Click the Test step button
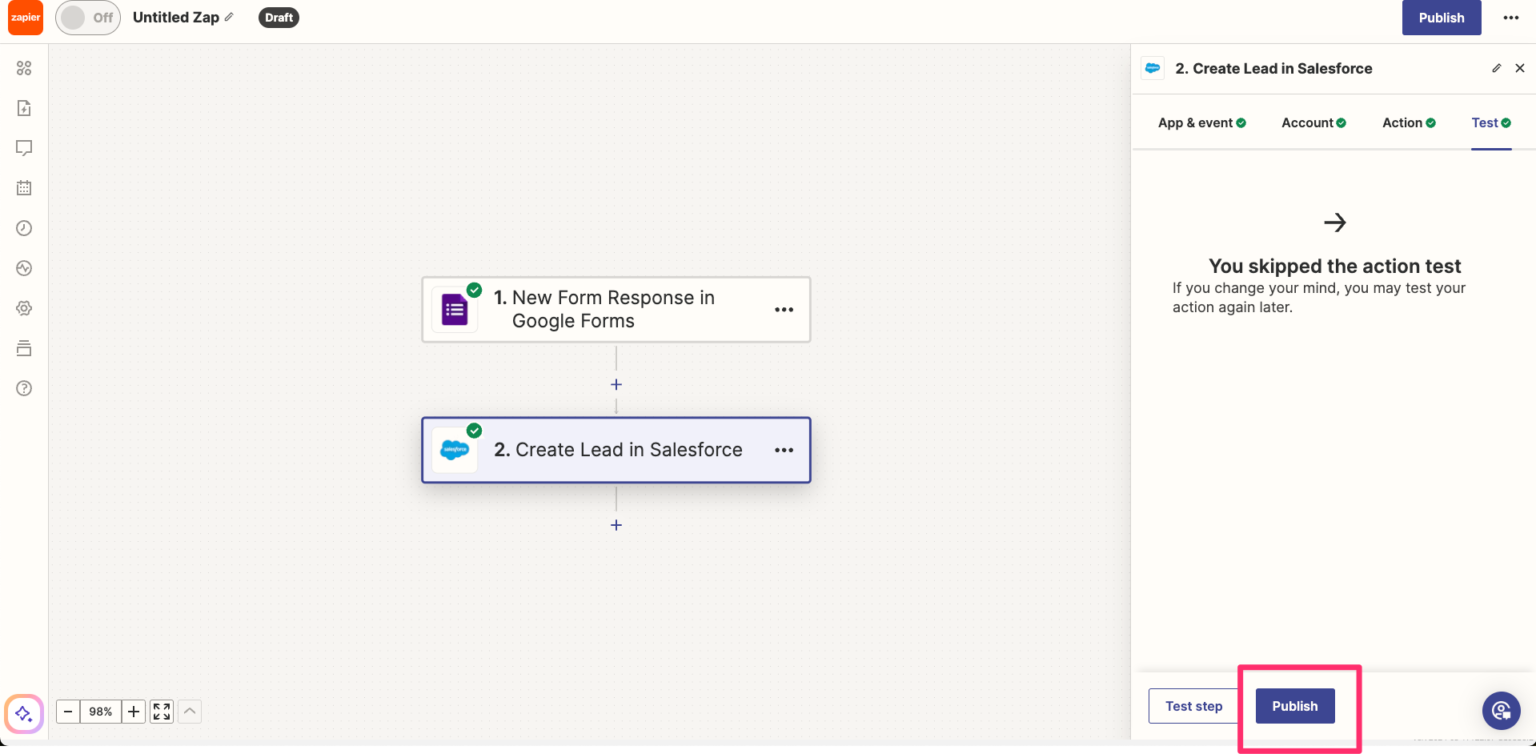Screen dimensions: 1536x754 tap(1193, 706)
